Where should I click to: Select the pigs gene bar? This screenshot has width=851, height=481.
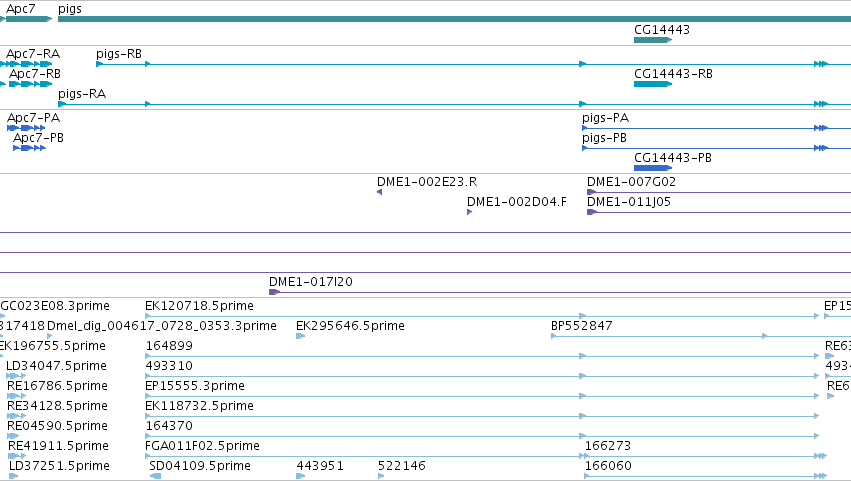pos(454,19)
